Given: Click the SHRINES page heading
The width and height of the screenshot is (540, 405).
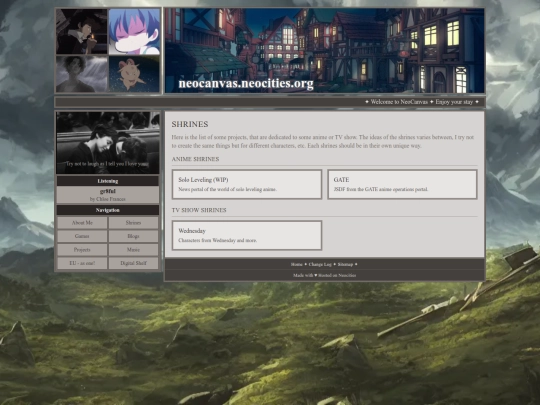Looking at the screenshot, I should point(190,124).
